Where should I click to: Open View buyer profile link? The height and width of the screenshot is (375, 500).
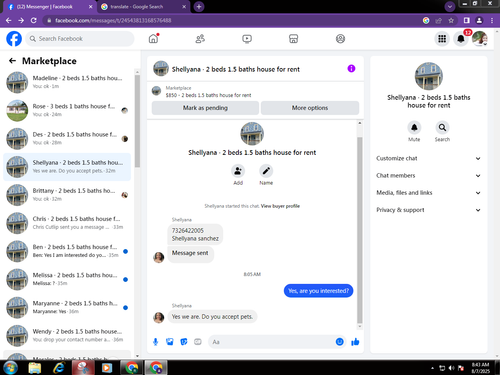pyautogui.click(x=280, y=206)
